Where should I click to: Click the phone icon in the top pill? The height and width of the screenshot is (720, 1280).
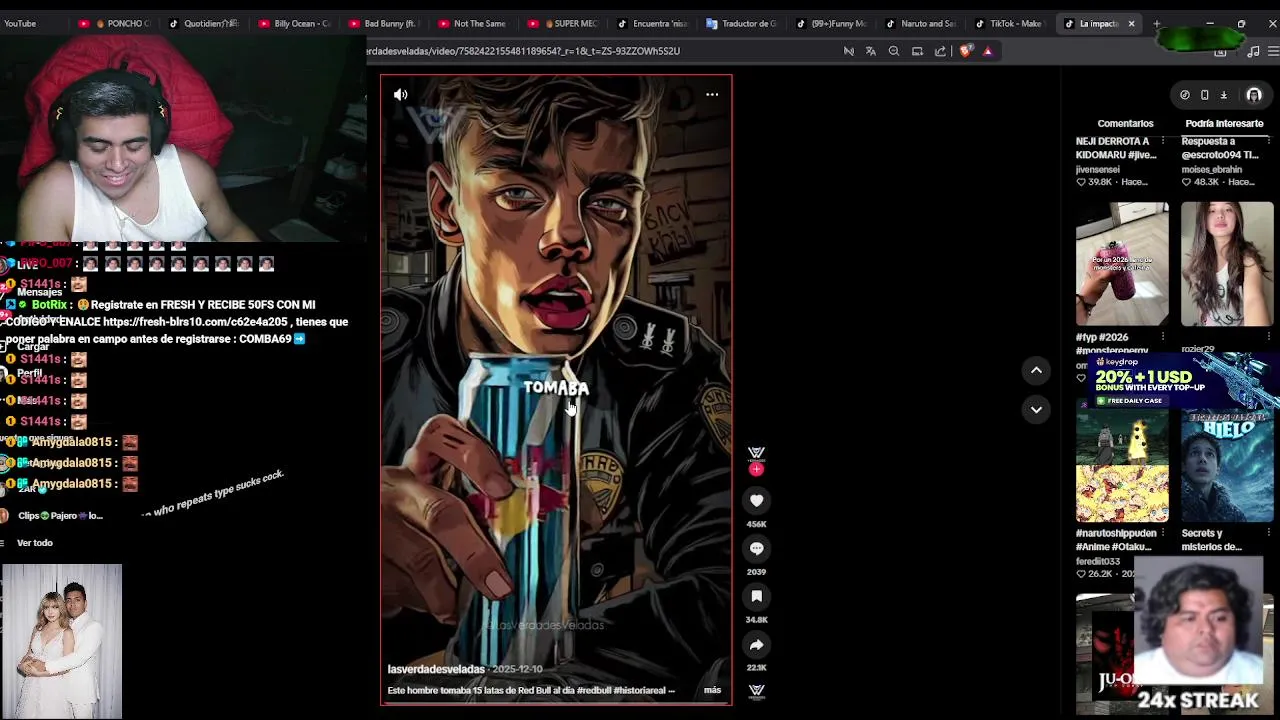pyautogui.click(x=1204, y=95)
